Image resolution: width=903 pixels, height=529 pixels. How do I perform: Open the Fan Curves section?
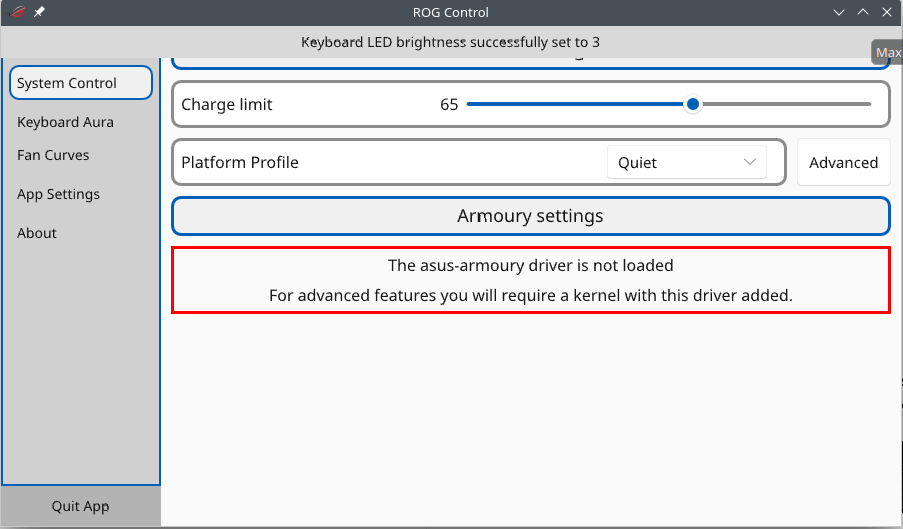point(53,155)
